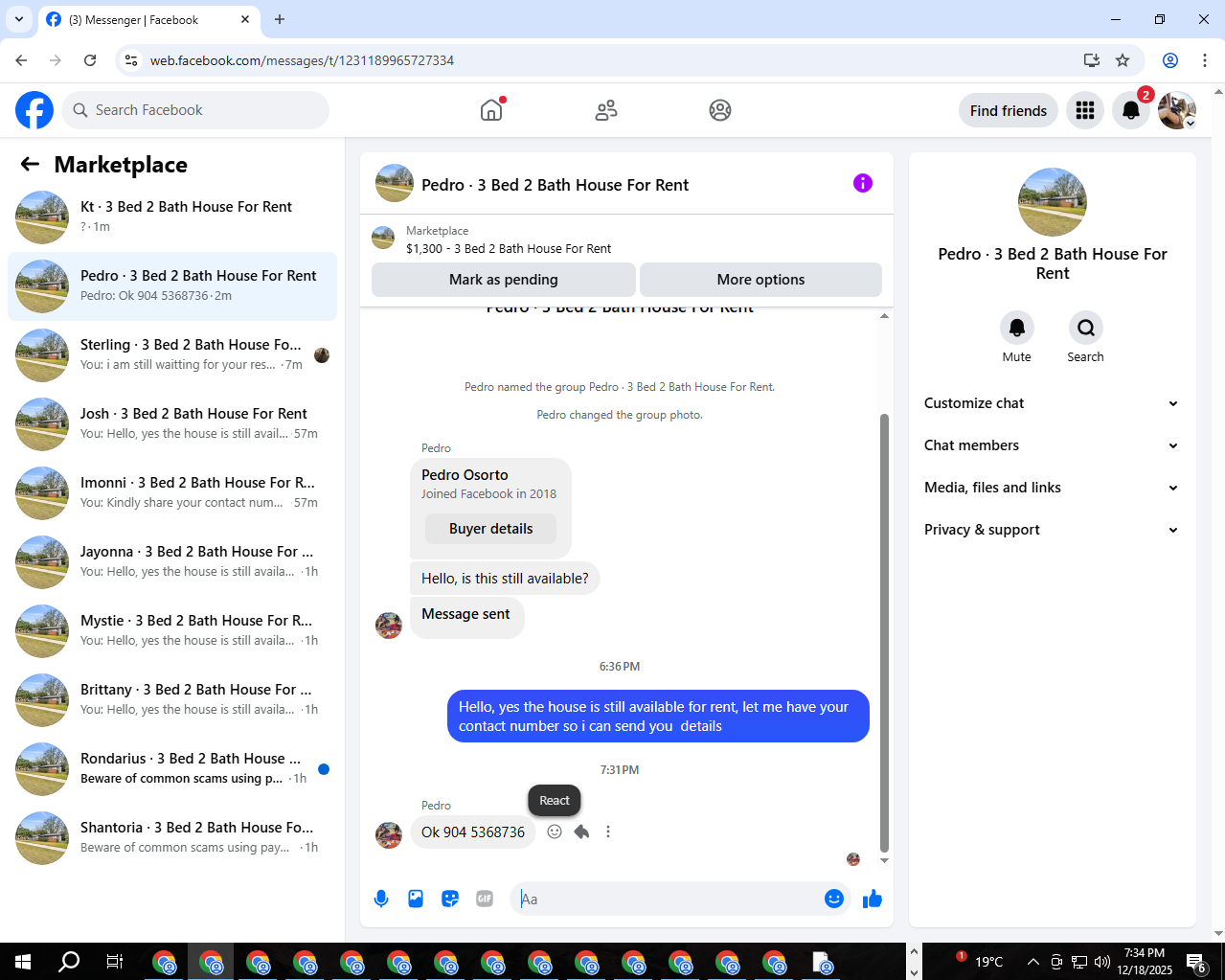Open the Friends icon in top navigation
This screenshot has width=1225, height=980.
[606, 110]
